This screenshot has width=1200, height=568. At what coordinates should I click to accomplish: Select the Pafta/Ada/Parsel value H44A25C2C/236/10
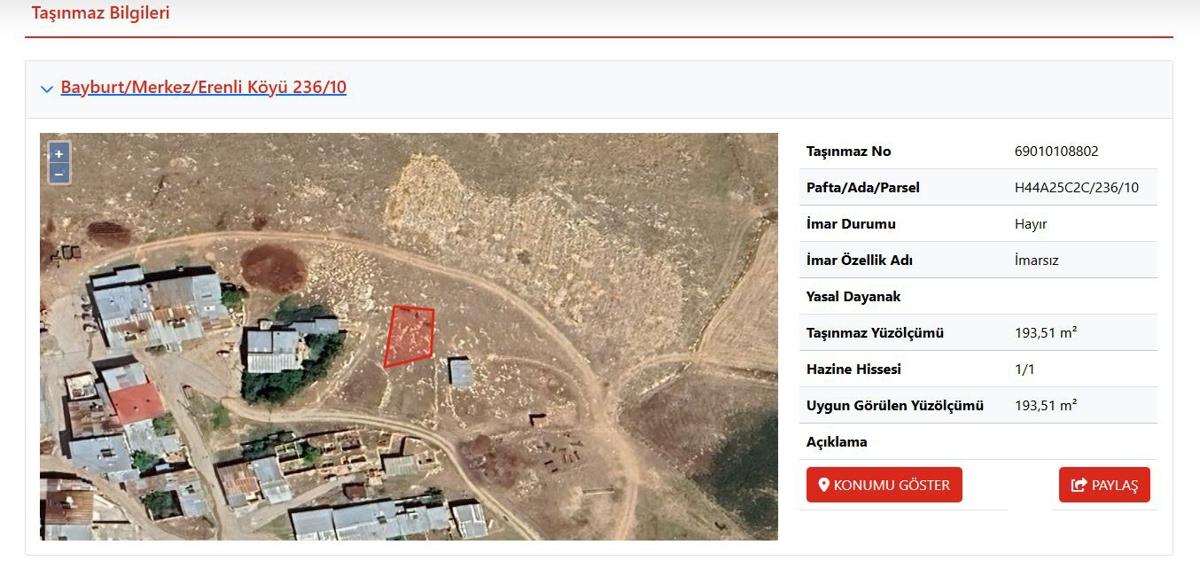[x=1076, y=188]
